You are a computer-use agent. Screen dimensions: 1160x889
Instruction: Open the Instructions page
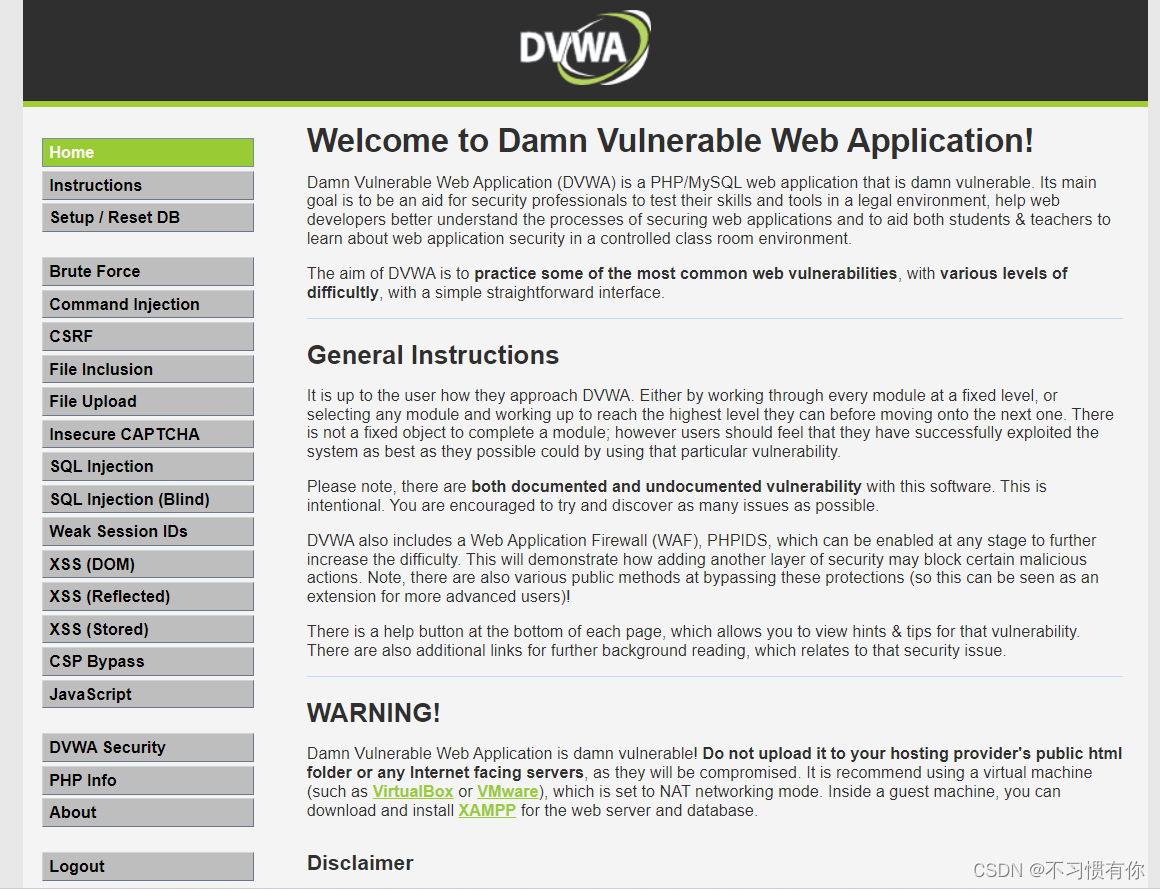[x=148, y=185]
